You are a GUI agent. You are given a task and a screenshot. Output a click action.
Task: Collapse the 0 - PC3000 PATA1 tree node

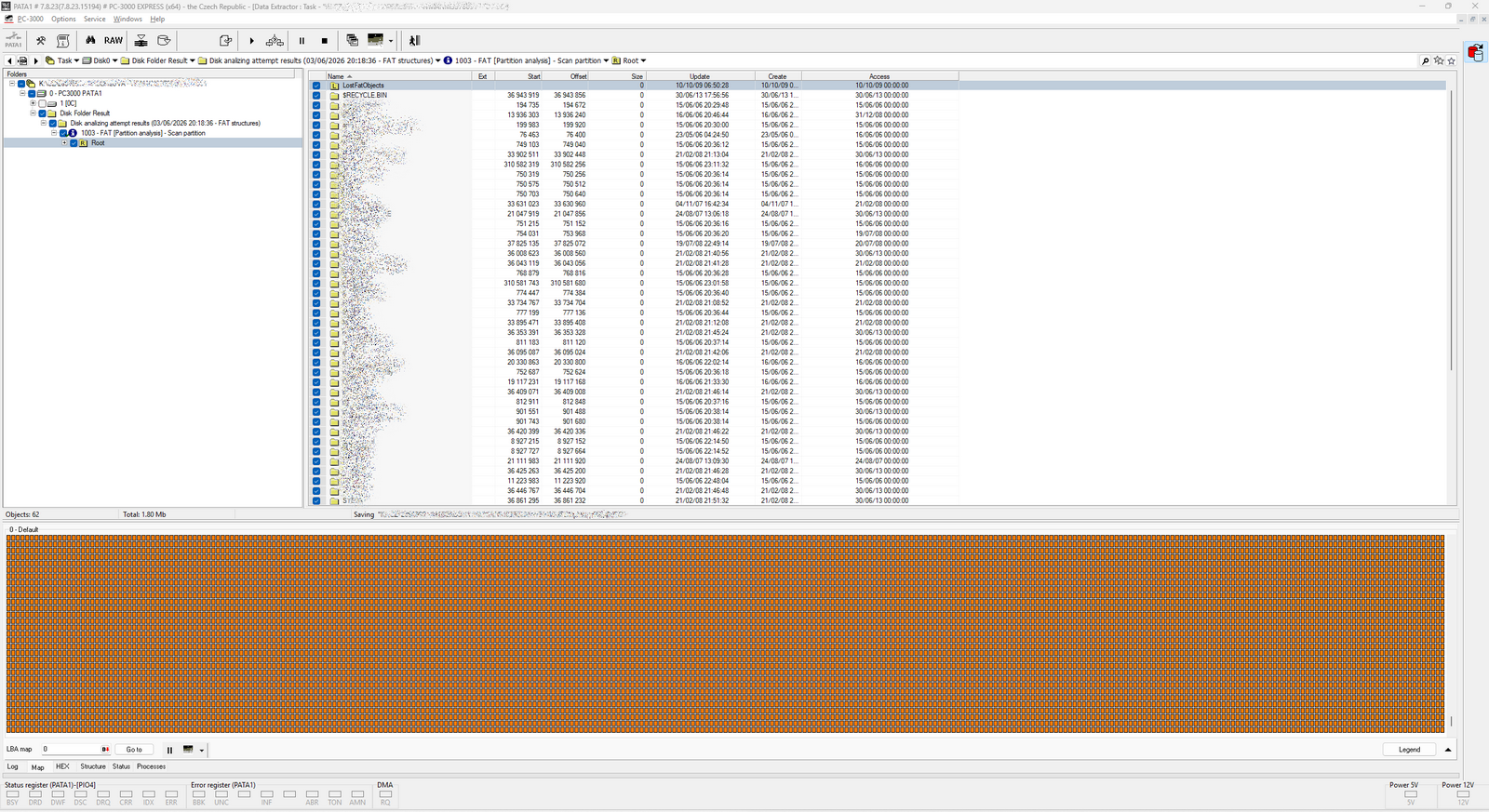click(x=22, y=93)
